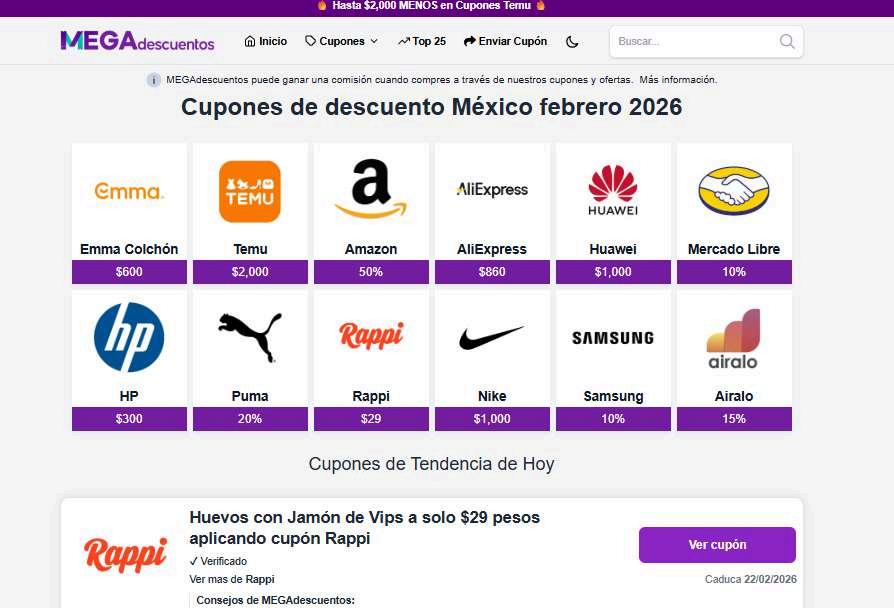The width and height of the screenshot is (894, 608).
Task: Click the fire icon right of the Temu banner text
Action: click(x=540, y=6)
